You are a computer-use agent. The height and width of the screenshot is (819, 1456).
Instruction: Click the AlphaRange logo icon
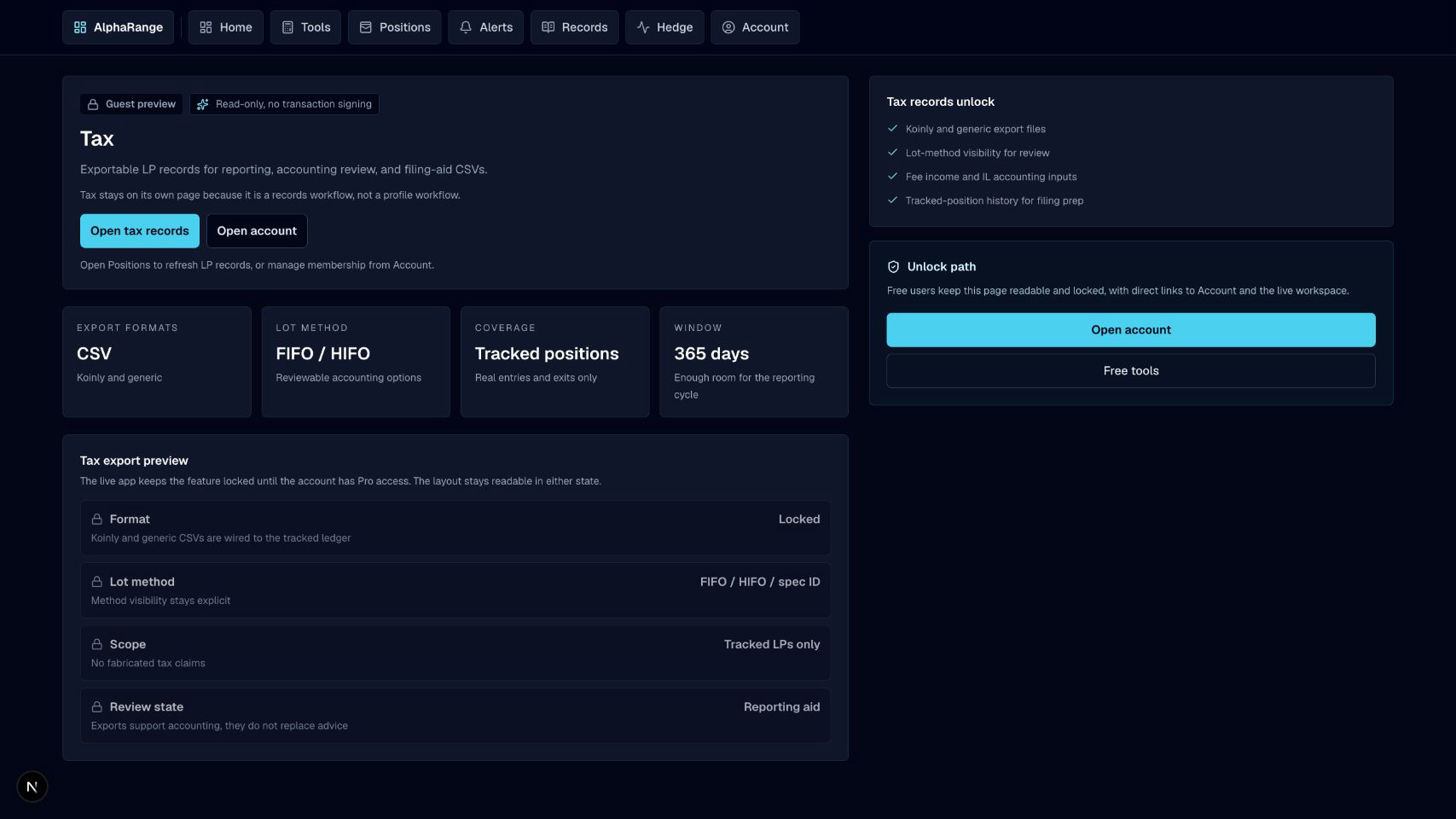pos(80,27)
